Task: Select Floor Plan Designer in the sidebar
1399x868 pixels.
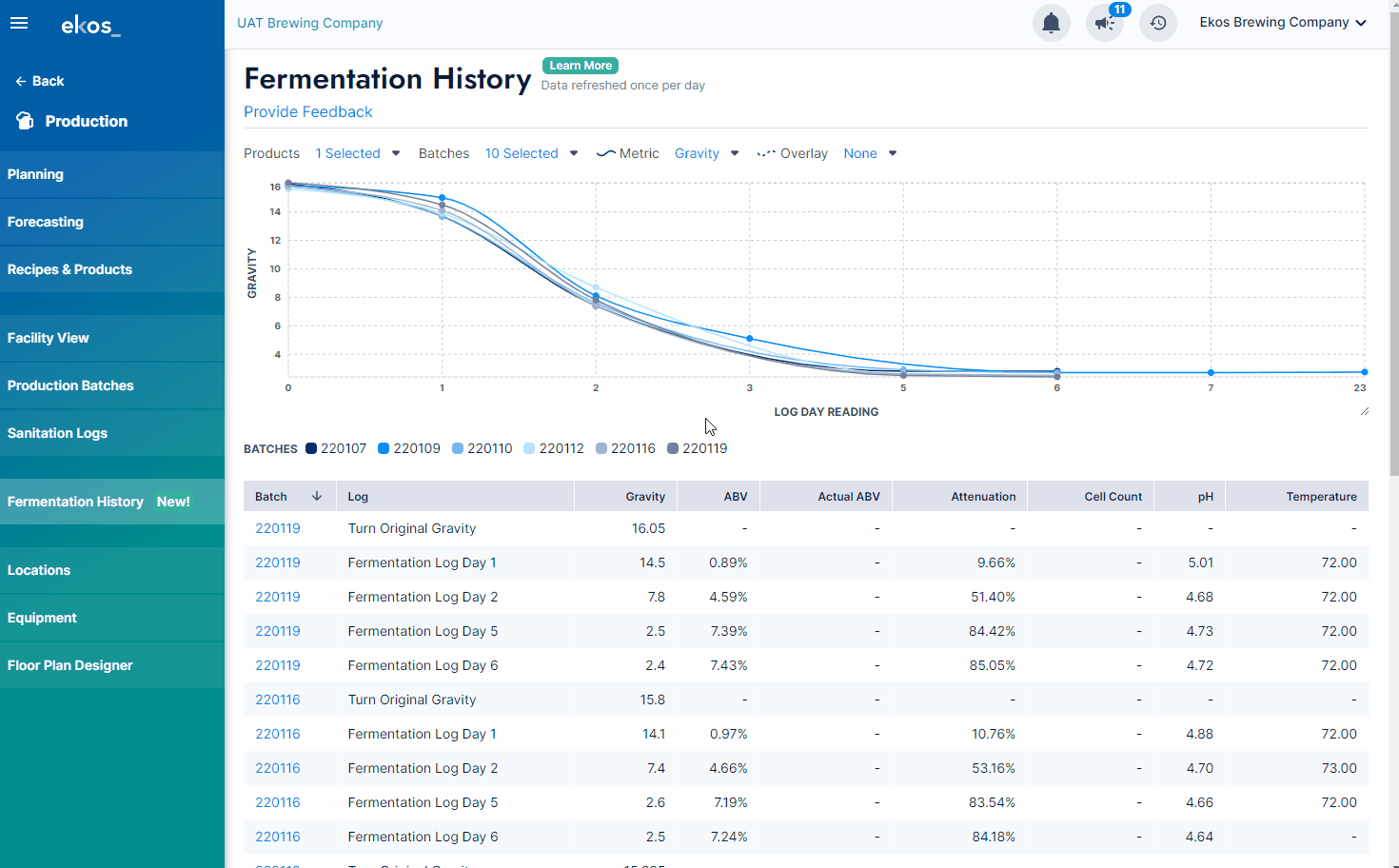Action: 69,665
